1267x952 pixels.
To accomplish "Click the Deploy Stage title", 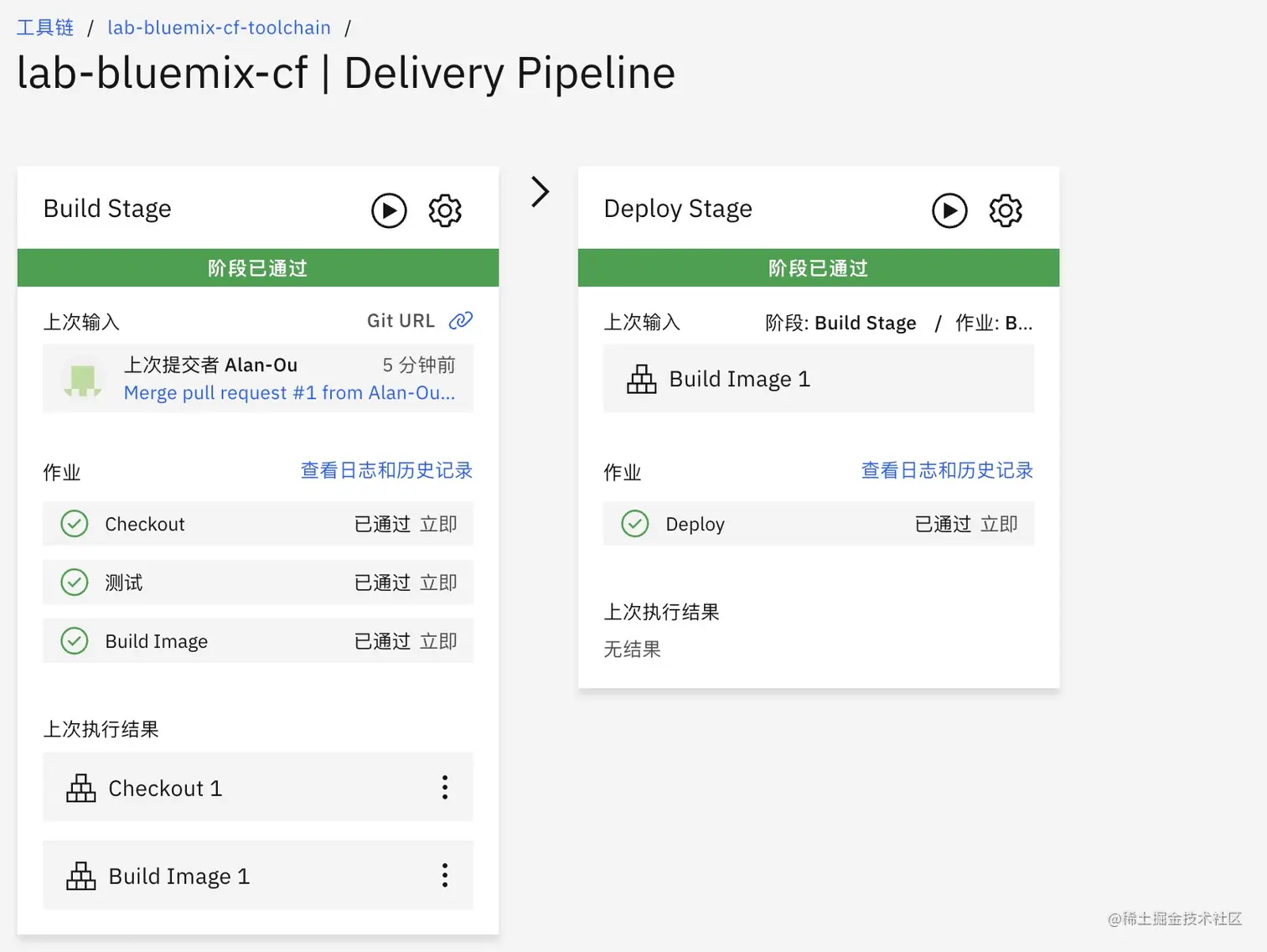I will [678, 209].
